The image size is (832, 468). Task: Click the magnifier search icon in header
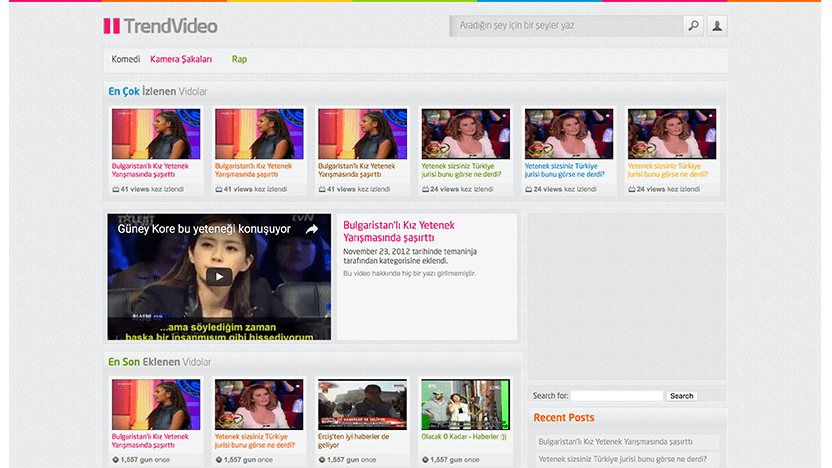tap(693, 26)
